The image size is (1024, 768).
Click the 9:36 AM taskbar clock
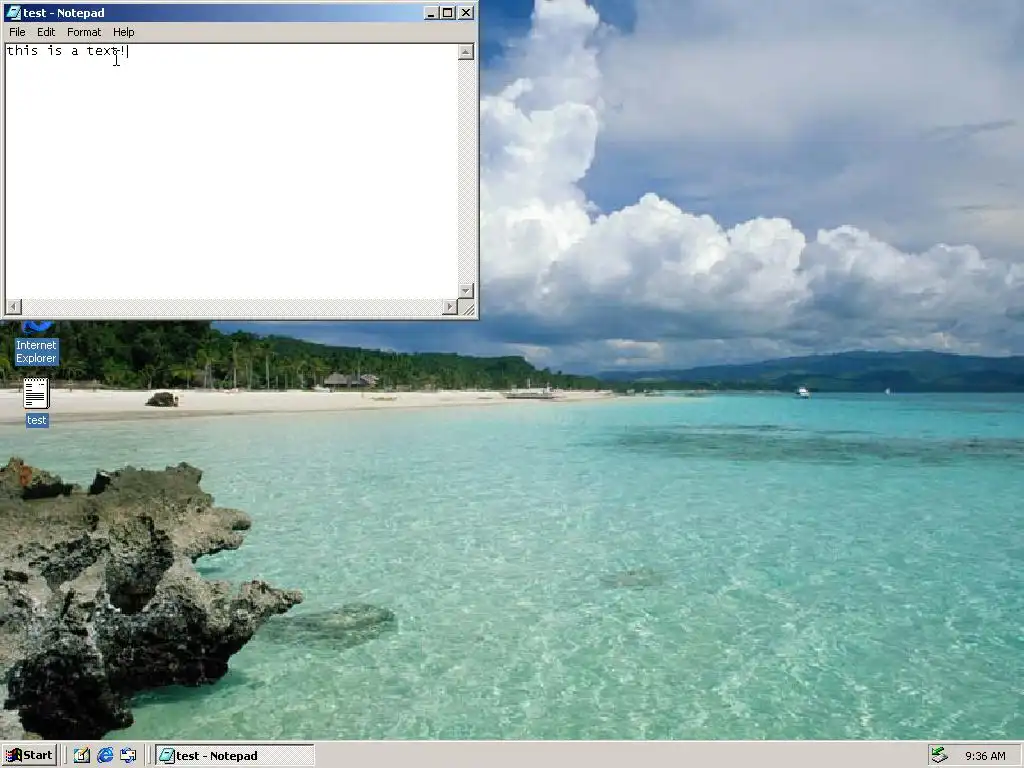pyautogui.click(x=985, y=756)
